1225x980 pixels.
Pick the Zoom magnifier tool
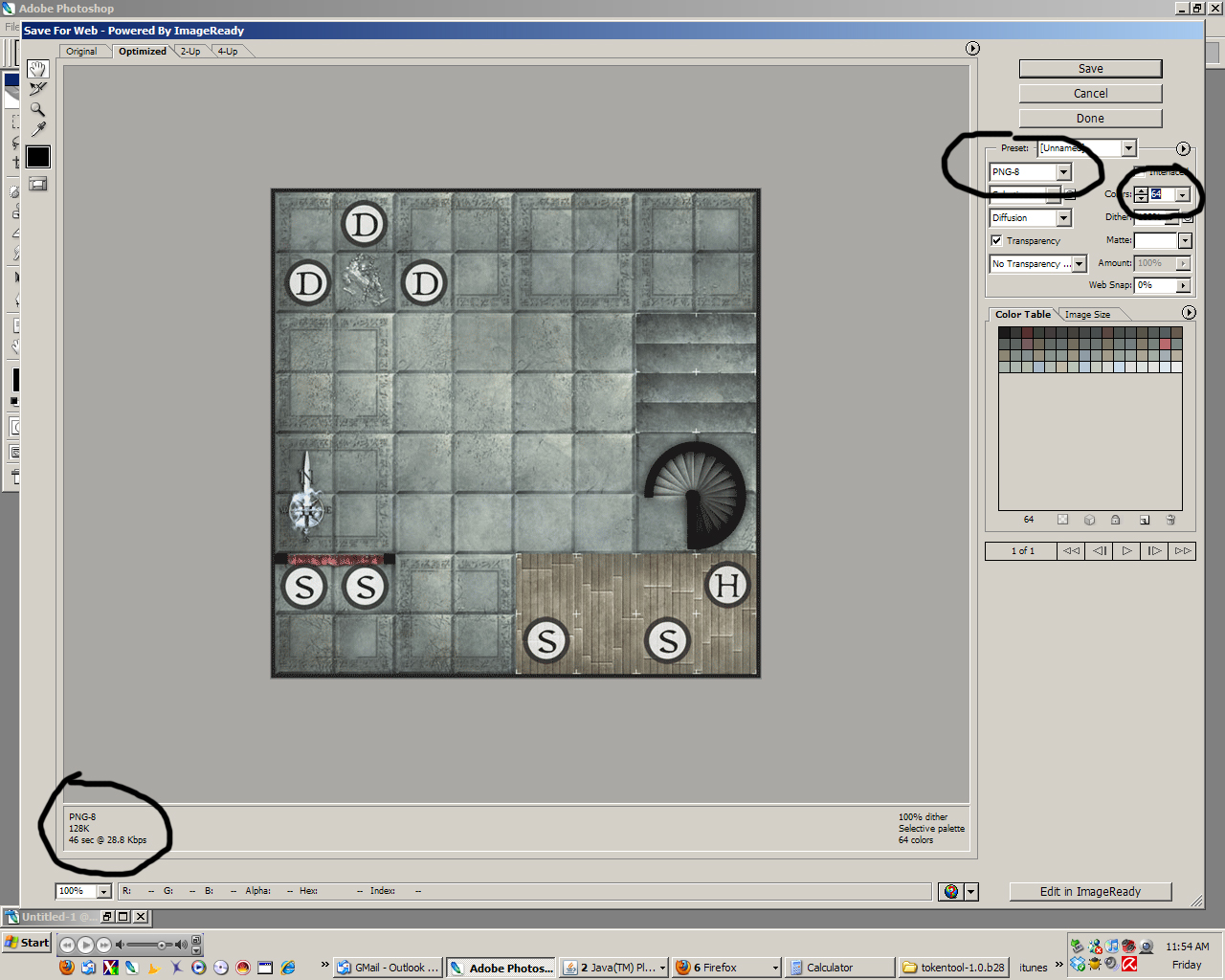[x=37, y=109]
